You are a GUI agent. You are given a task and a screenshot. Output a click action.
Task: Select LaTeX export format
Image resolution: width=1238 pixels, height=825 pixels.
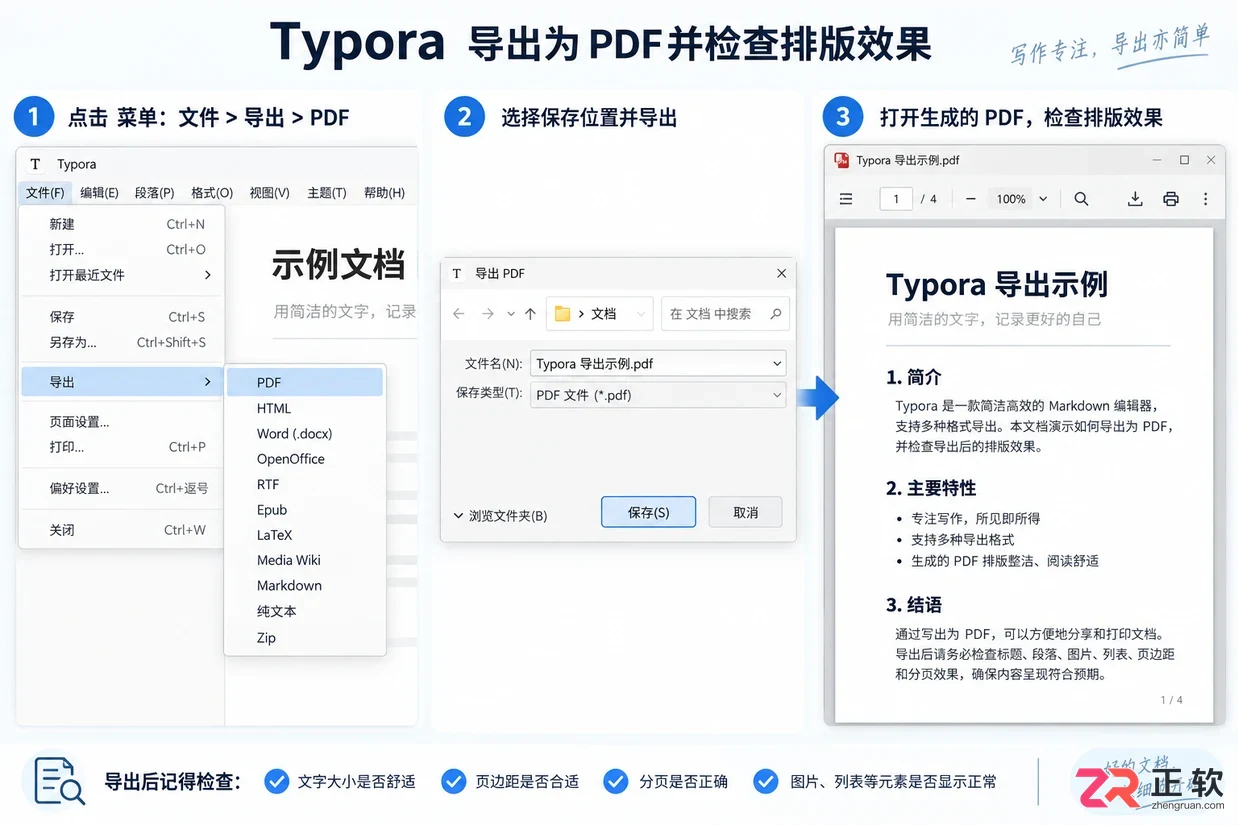click(x=305, y=535)
